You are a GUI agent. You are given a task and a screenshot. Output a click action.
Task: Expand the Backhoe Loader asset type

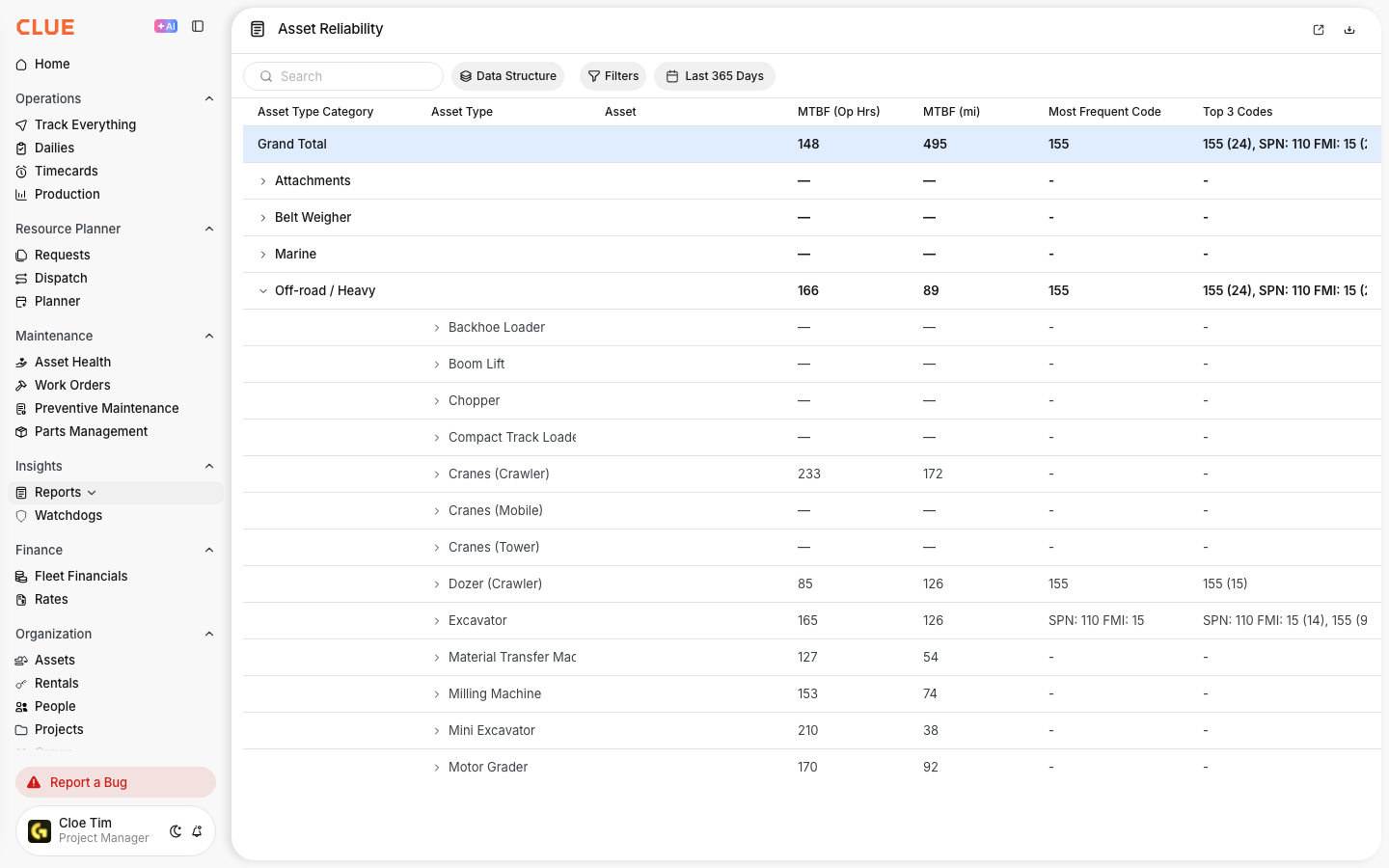click(437, 328)
